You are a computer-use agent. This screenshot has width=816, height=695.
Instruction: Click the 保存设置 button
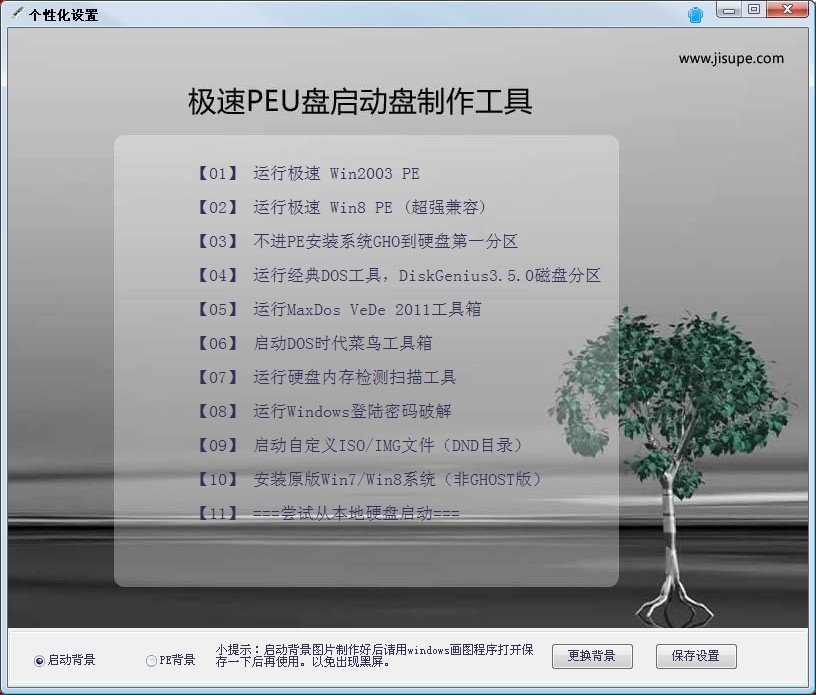[x=696, y=656]
